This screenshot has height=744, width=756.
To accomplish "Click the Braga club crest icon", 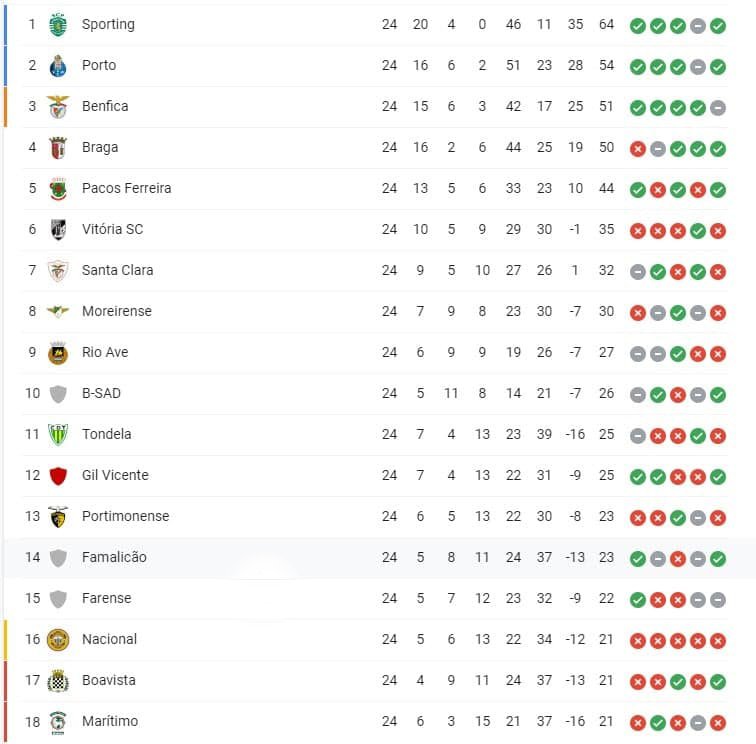I will tap(58, 147).
